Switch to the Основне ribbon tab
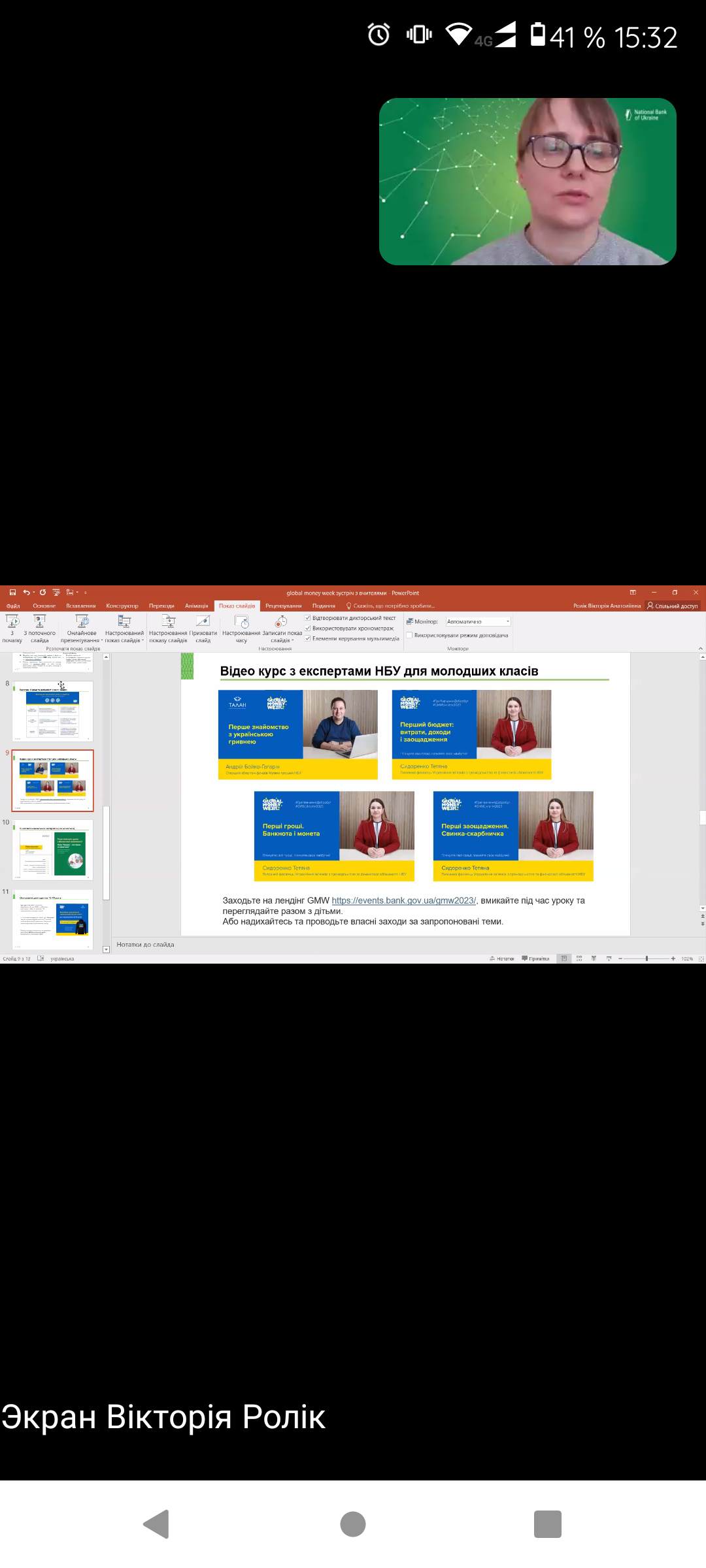 [x=44, y=606]
